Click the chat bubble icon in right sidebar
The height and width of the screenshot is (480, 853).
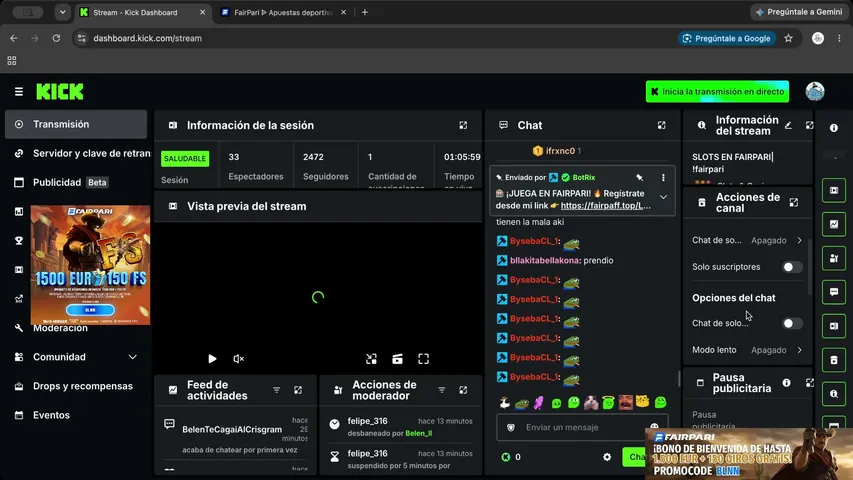coord(833,292)
